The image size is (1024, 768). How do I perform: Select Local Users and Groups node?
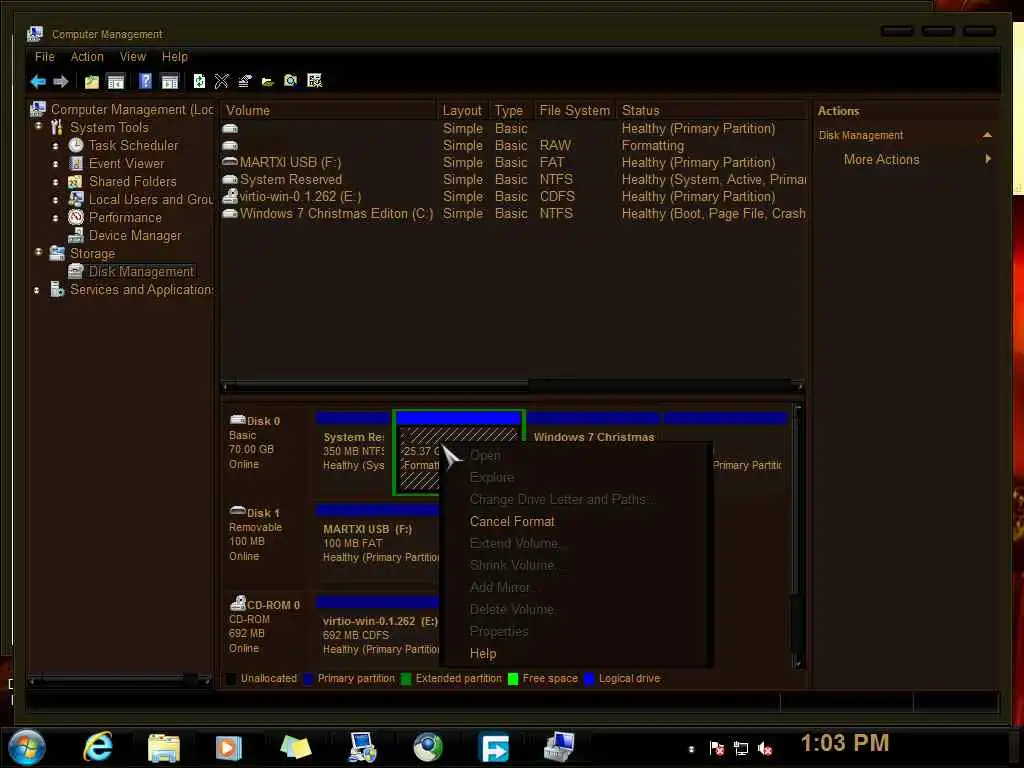point(151,200)
